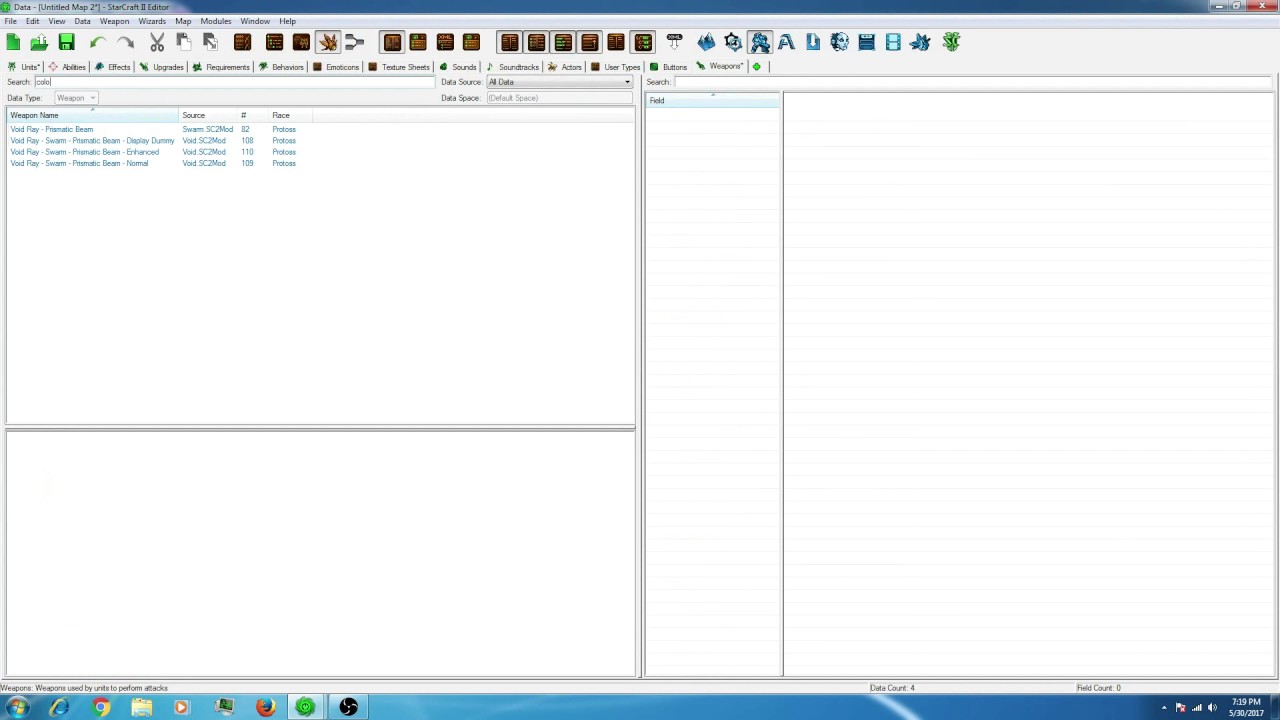Click the Save floppy disk icon
The width and height of the screenshot is (1280, 720).
pyautogui.click(x=66, y=42)
